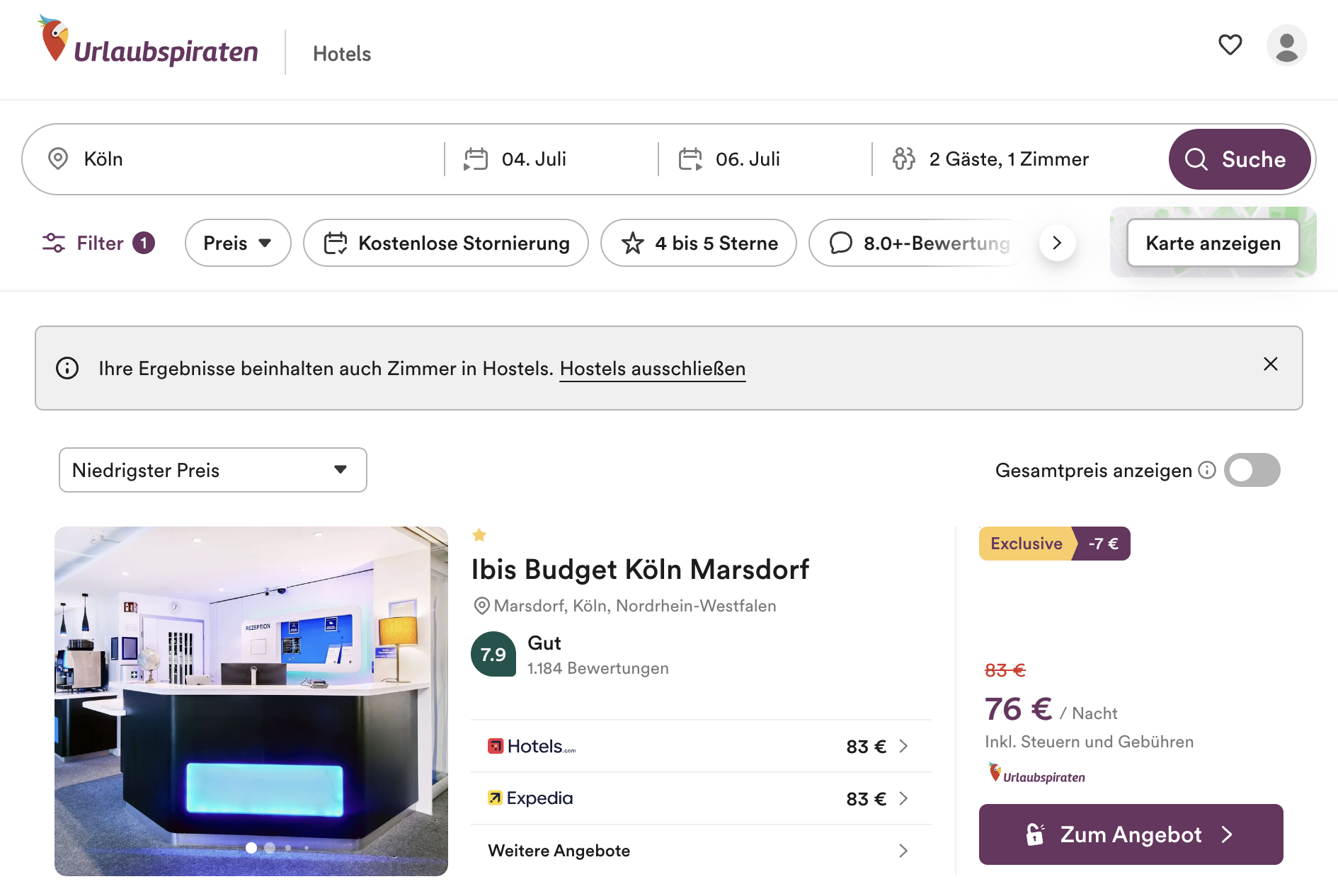The image size is (1338, 896).
Task: Select the second photo carousel dot
Action: click(x=270, y=847)
